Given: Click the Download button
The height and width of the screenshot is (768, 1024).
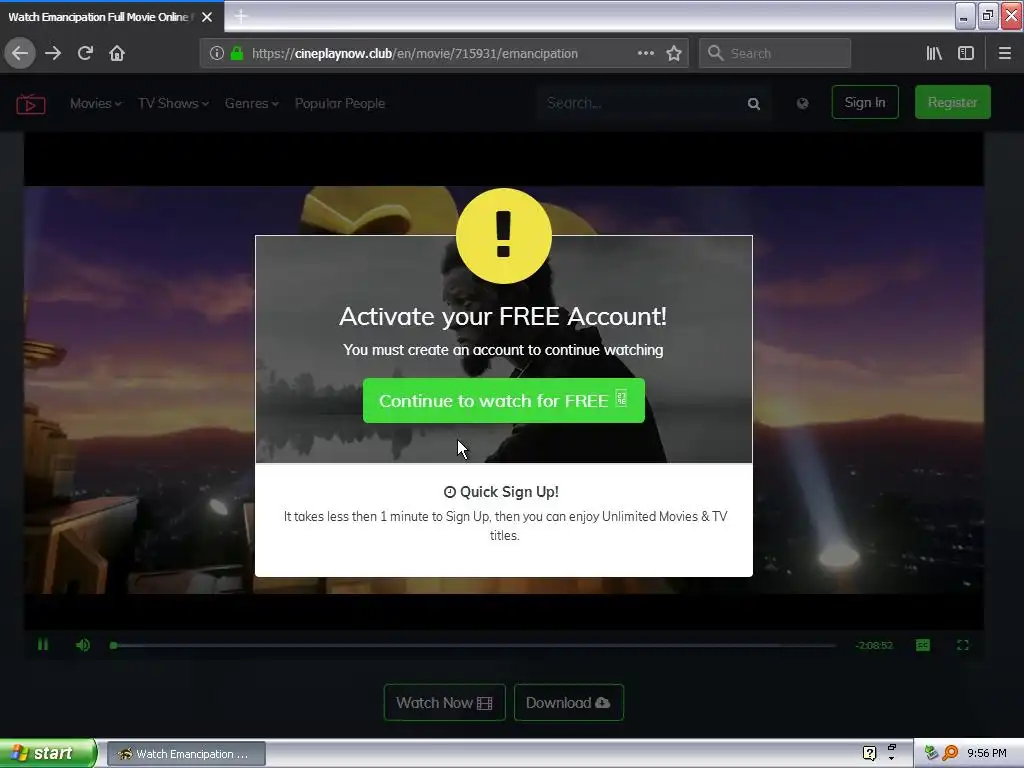Looking at the screenshot, I should [568, 703].
